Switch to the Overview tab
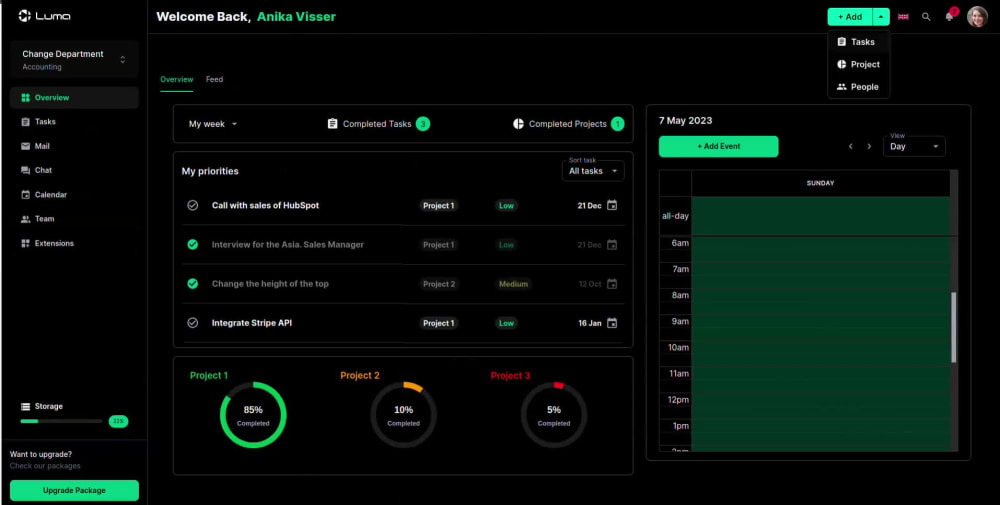Image resolution: width=1000 pixels, height=505 pixels. pos(177,80)
